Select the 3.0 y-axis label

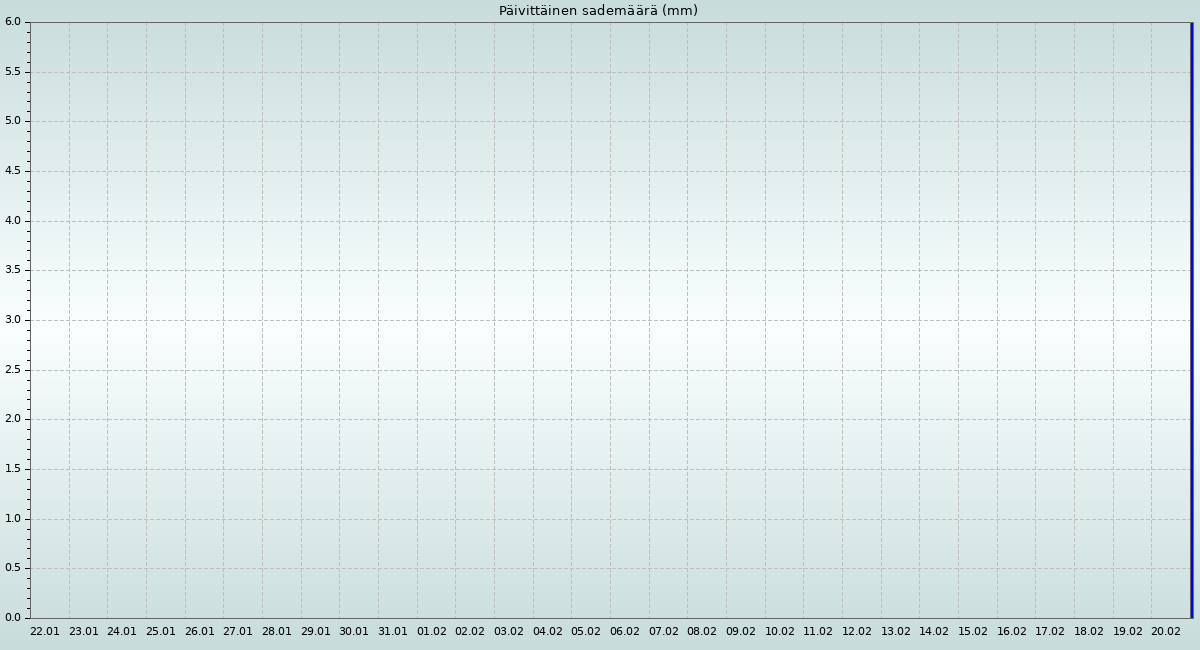pos(12,320)
